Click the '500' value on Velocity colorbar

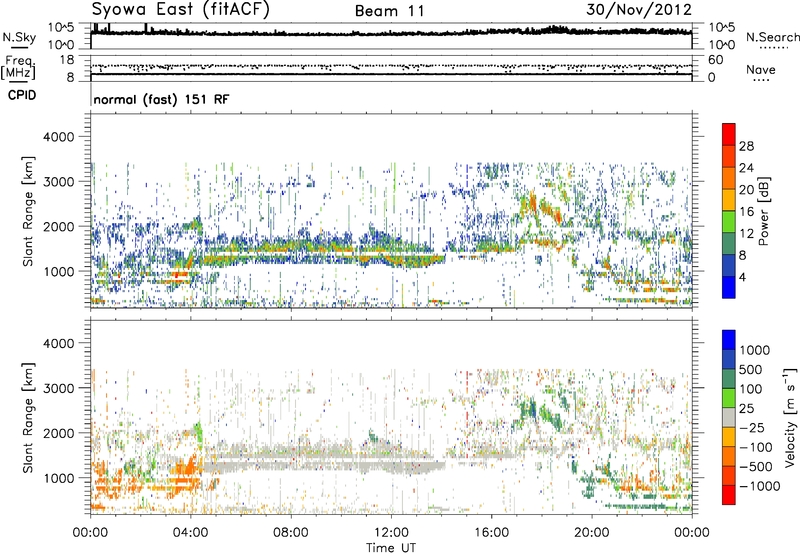[750, 369]
